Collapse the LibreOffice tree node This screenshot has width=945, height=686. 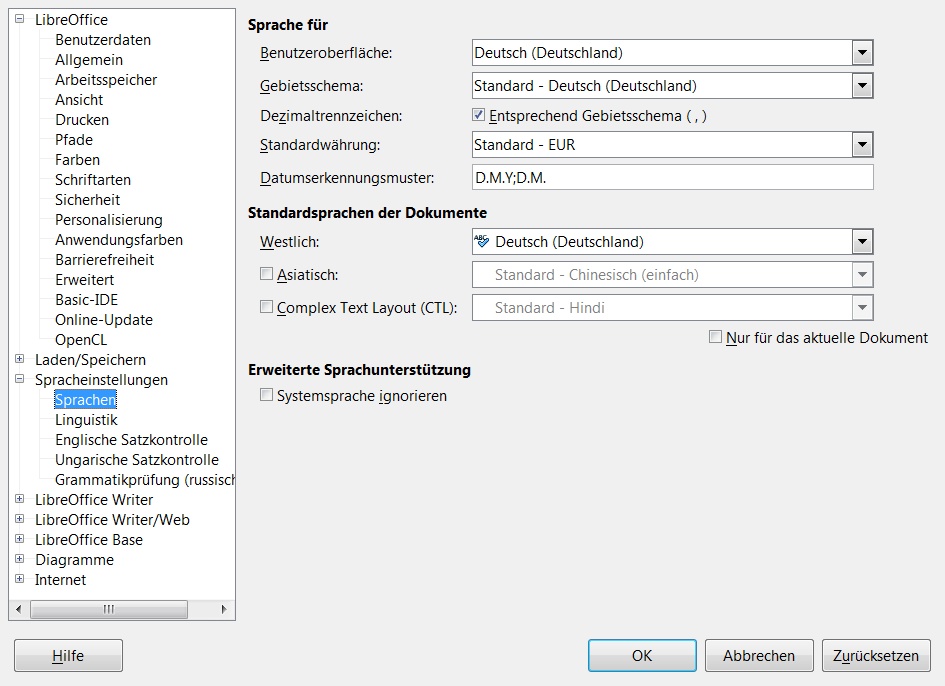point(19,19)
